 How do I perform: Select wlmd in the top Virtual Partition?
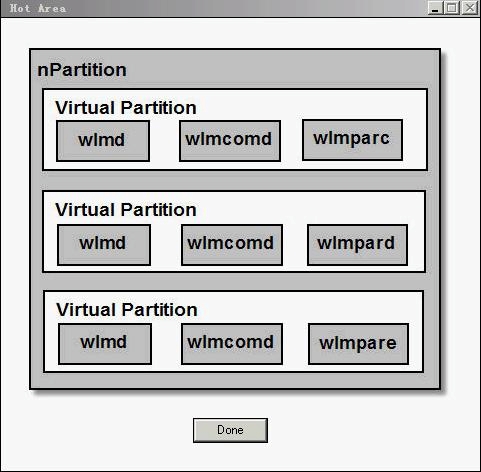[x=103, y=141]
